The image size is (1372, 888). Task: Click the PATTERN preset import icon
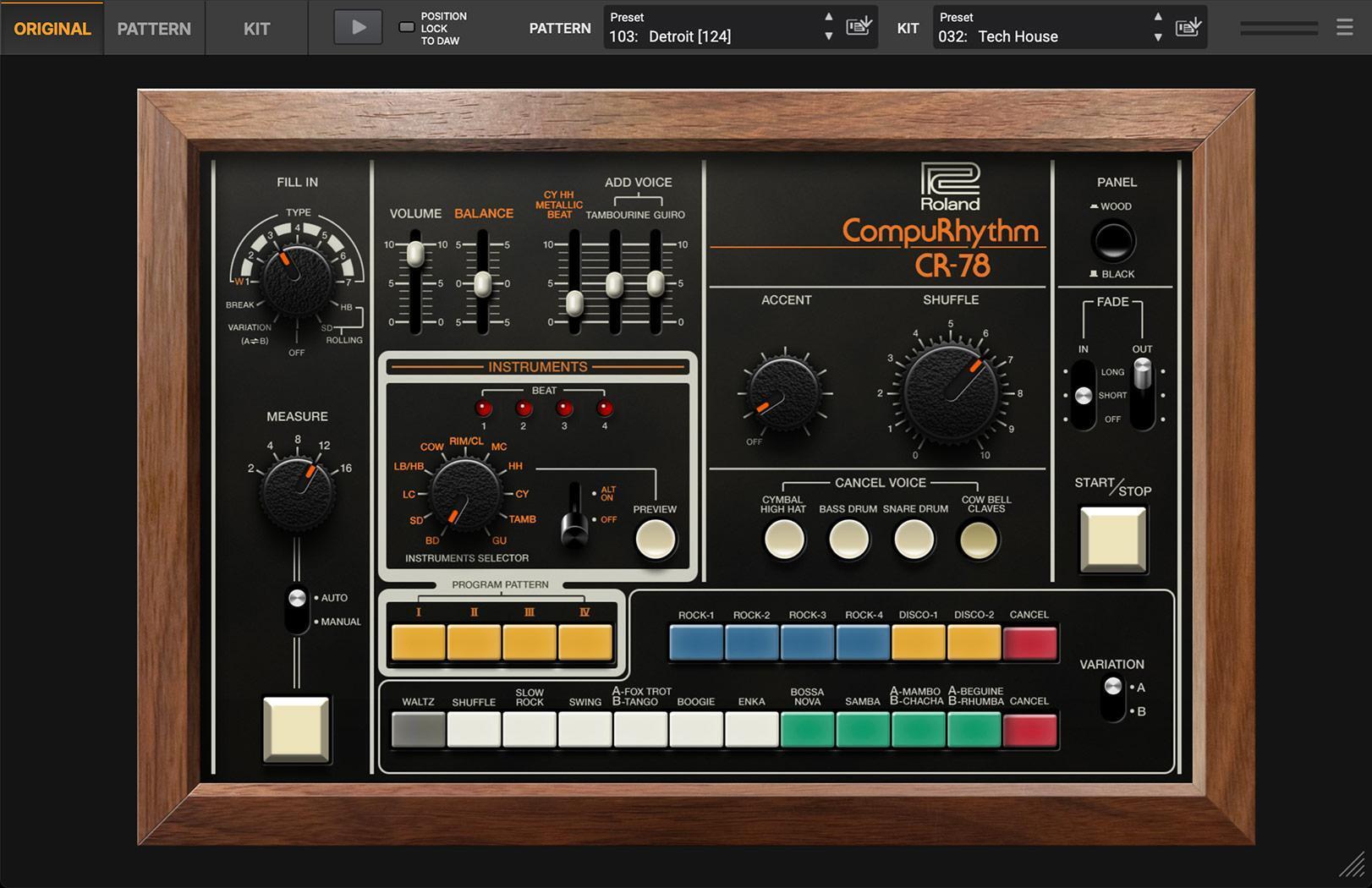pos(858,26)
